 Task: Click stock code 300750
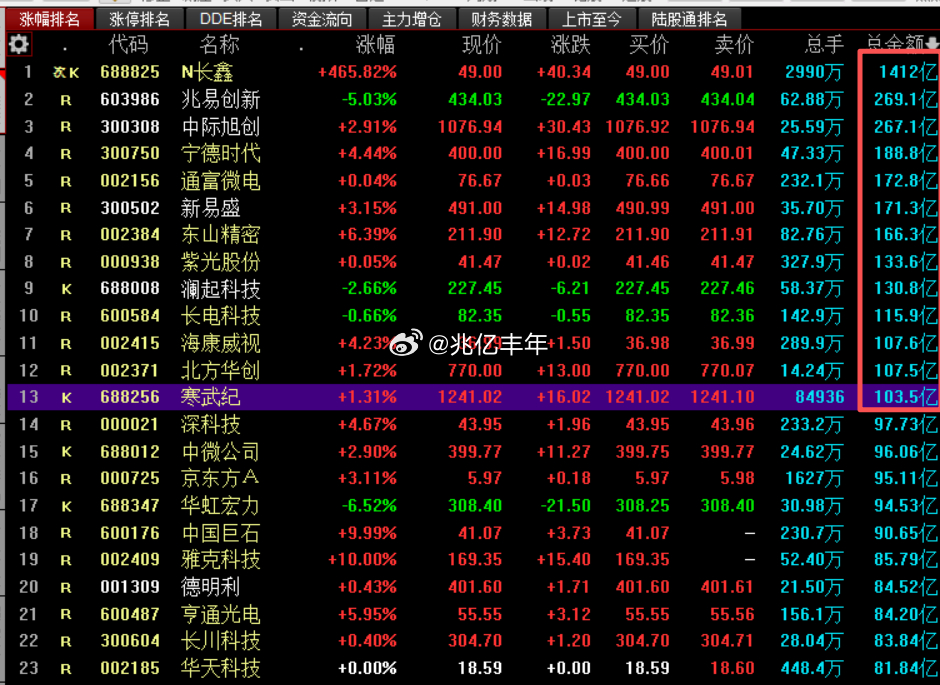(130, 153)
